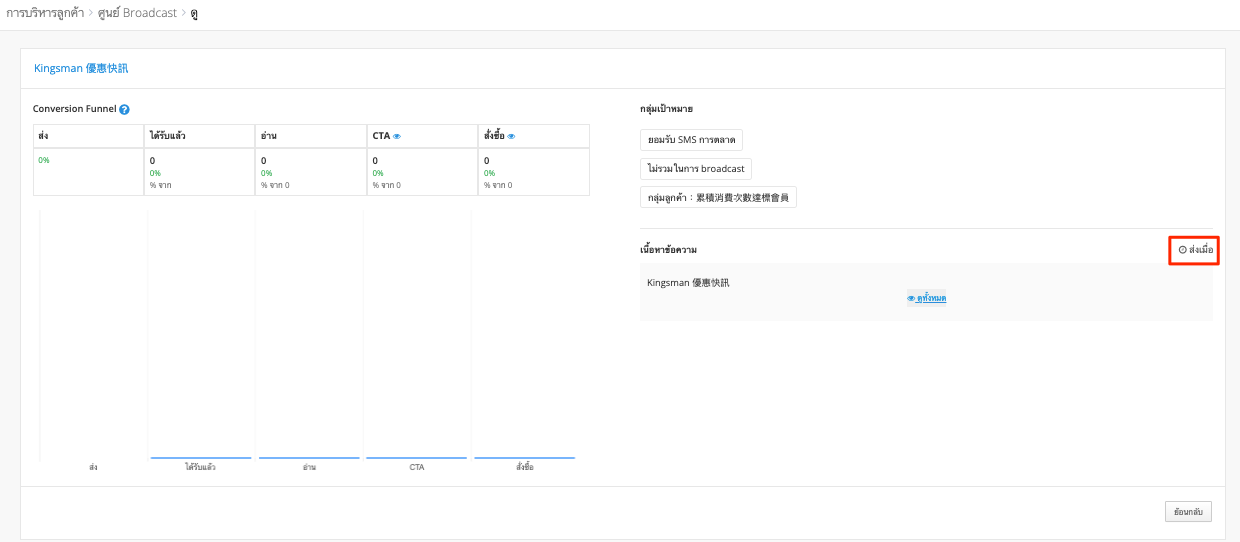
Task: Click the อ่าน funnel column header
Action: pos(311,136)
